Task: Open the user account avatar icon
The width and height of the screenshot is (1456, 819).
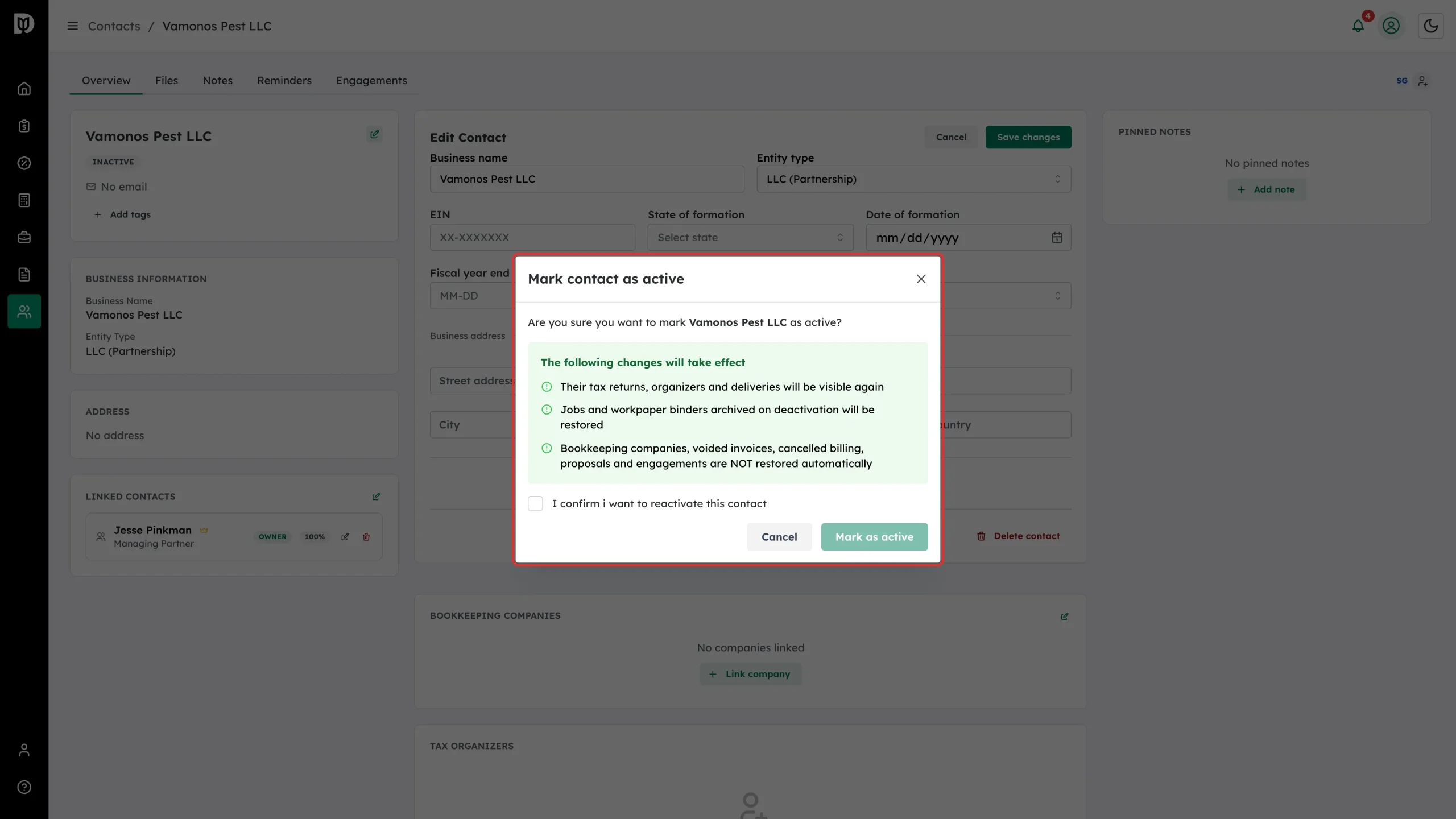Action: (1391, 26)
